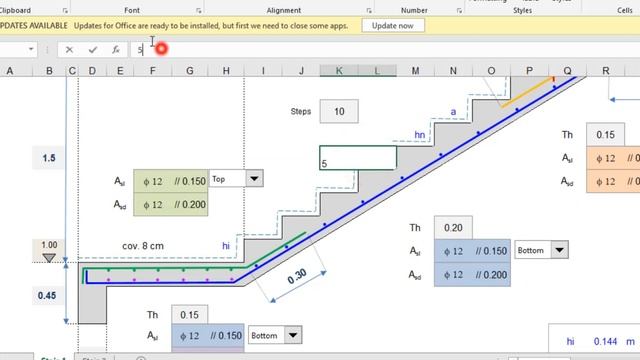
Task: Click the 'hn' label on stair
Action: (x=420, y=135)
